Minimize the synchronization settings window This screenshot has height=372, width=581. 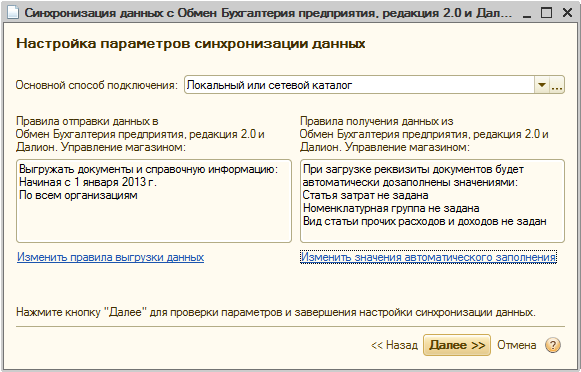[x=527, y=13]
